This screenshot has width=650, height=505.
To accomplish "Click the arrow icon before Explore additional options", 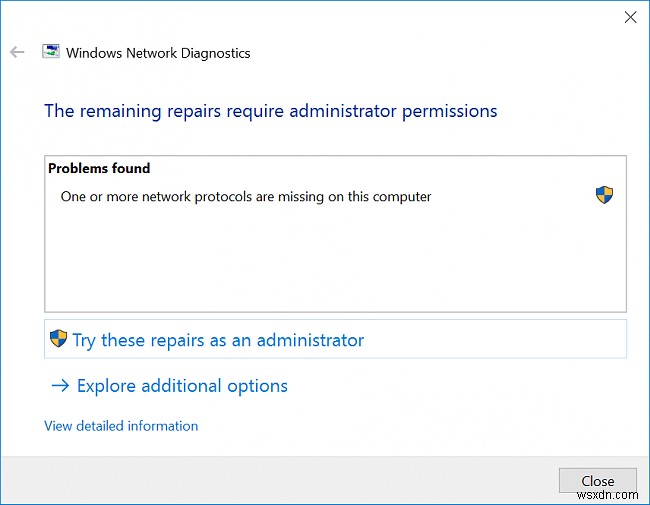I will (59, 386).
